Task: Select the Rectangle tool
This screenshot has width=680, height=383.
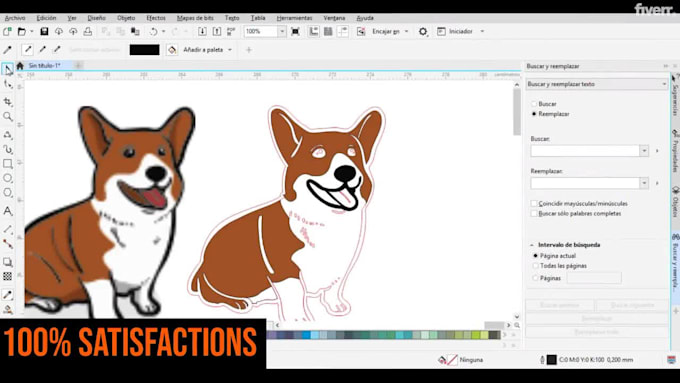Action: tap(7, 164)
